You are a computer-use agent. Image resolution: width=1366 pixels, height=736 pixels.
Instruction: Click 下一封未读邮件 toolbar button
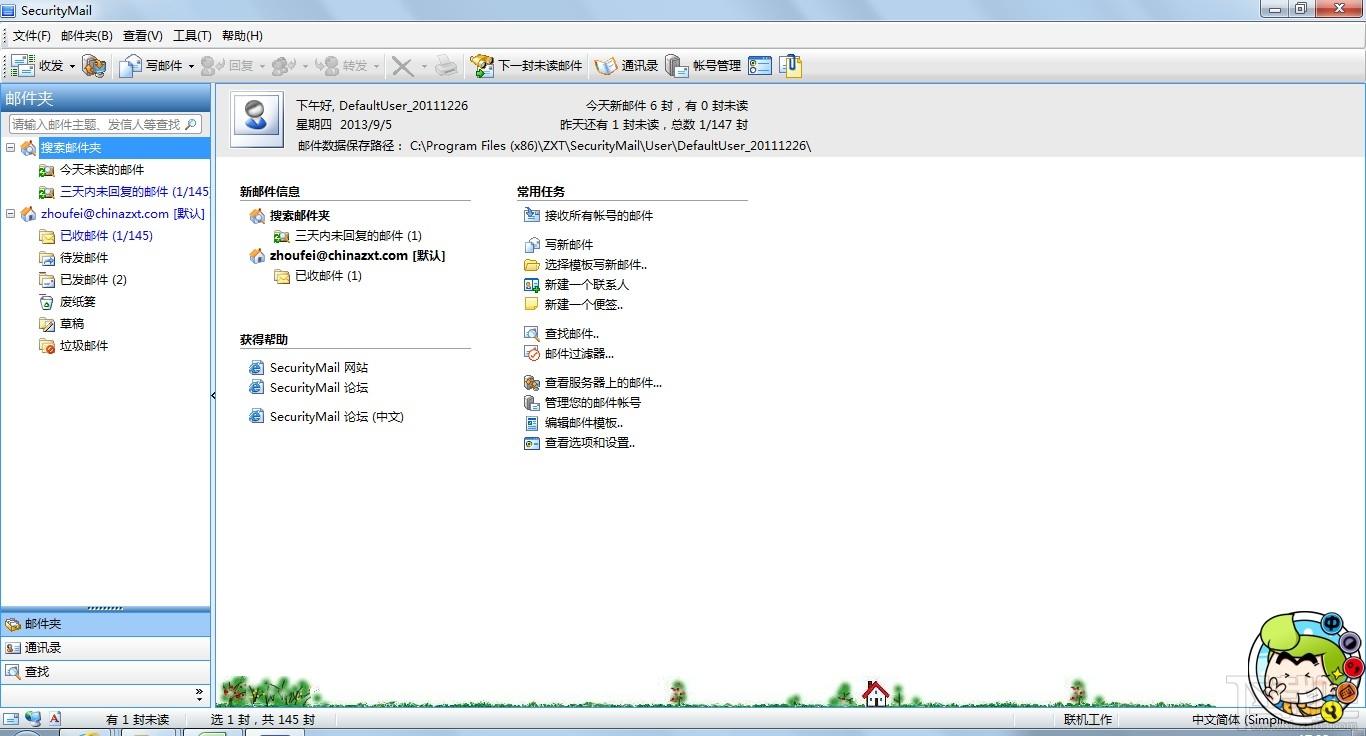point(527,66)
